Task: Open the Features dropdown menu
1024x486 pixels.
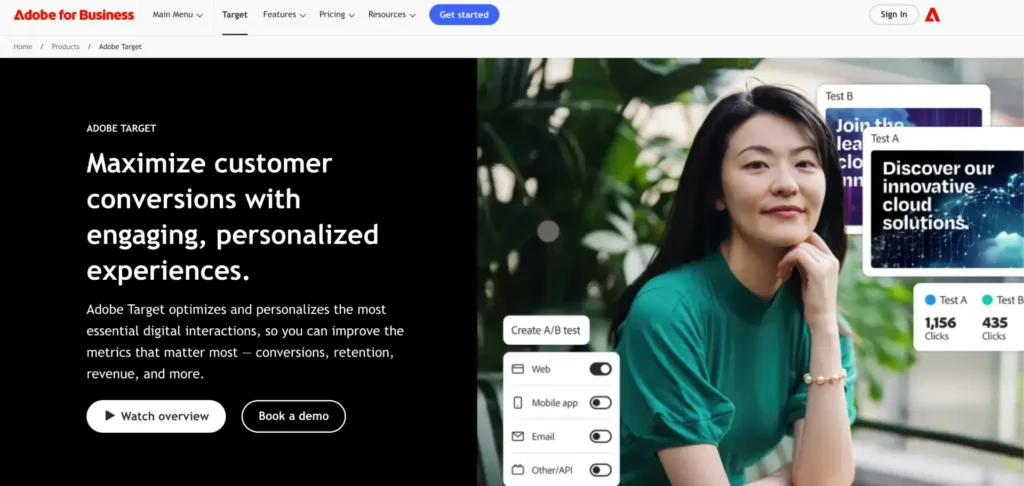Action: [284, 14]
